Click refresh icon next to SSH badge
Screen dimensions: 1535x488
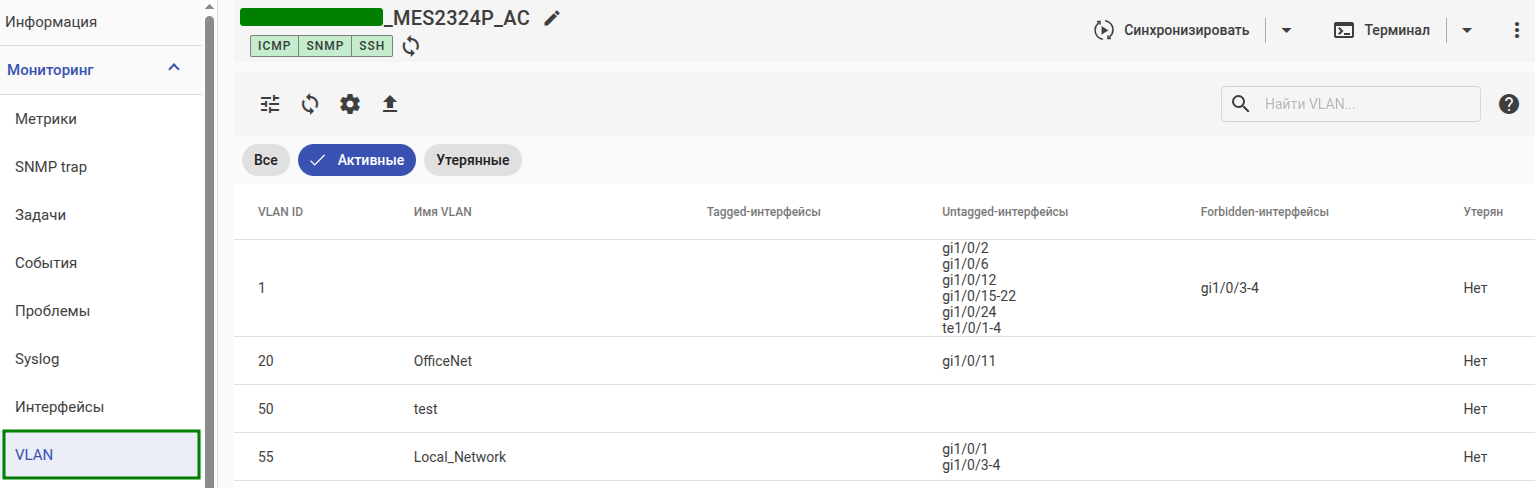[411, 46]
